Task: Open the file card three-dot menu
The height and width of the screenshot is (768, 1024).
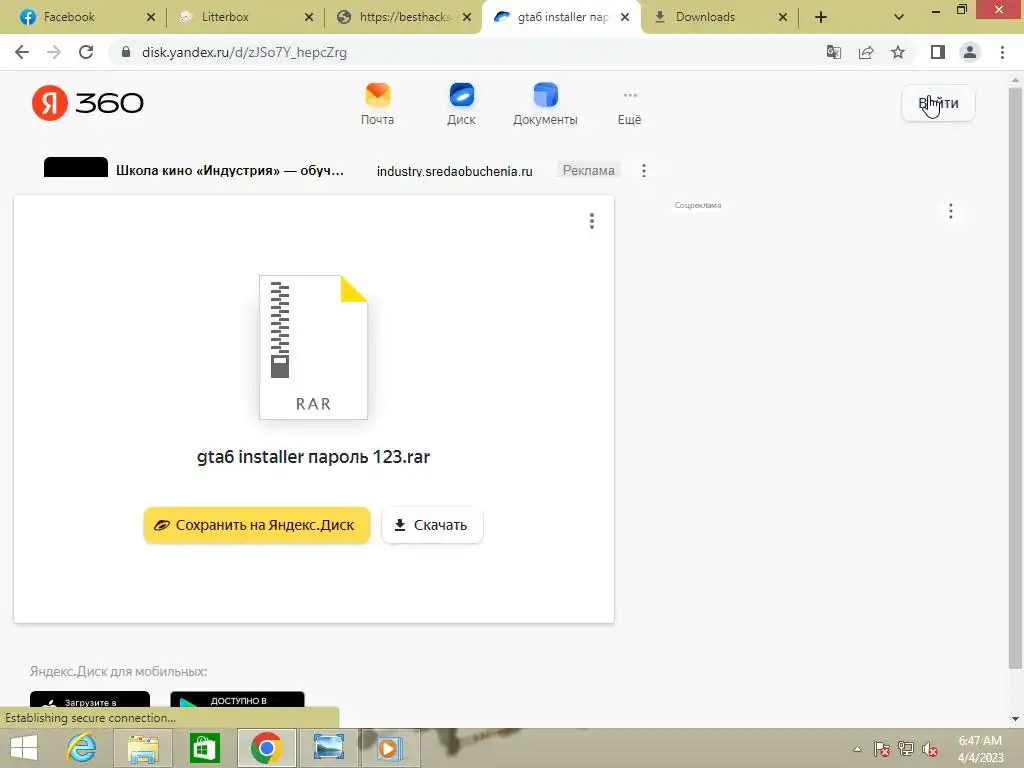Action: tap(592, 221)
